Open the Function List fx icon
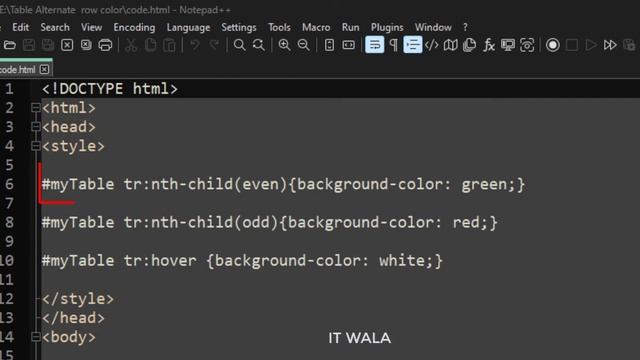The width and height of the screenshot is (640, 360). tap(489, 45)
